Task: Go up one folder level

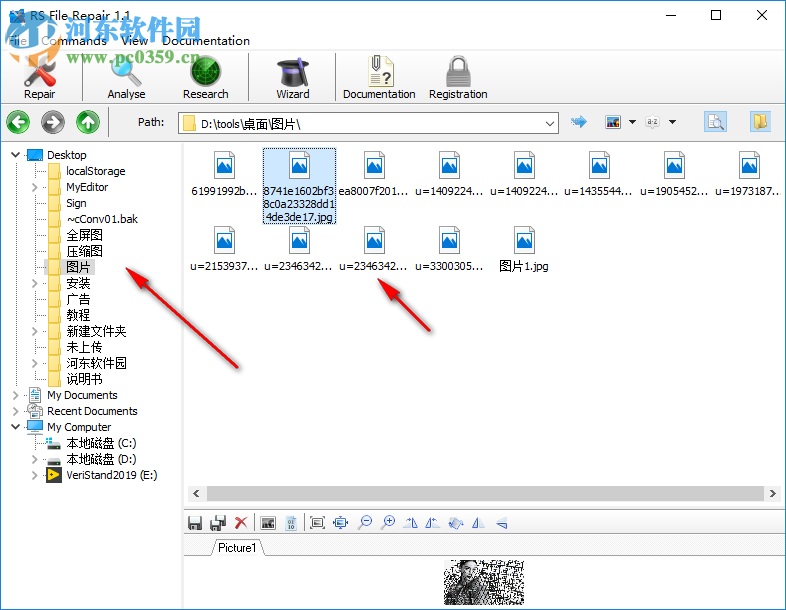Action: coord(88,122)
